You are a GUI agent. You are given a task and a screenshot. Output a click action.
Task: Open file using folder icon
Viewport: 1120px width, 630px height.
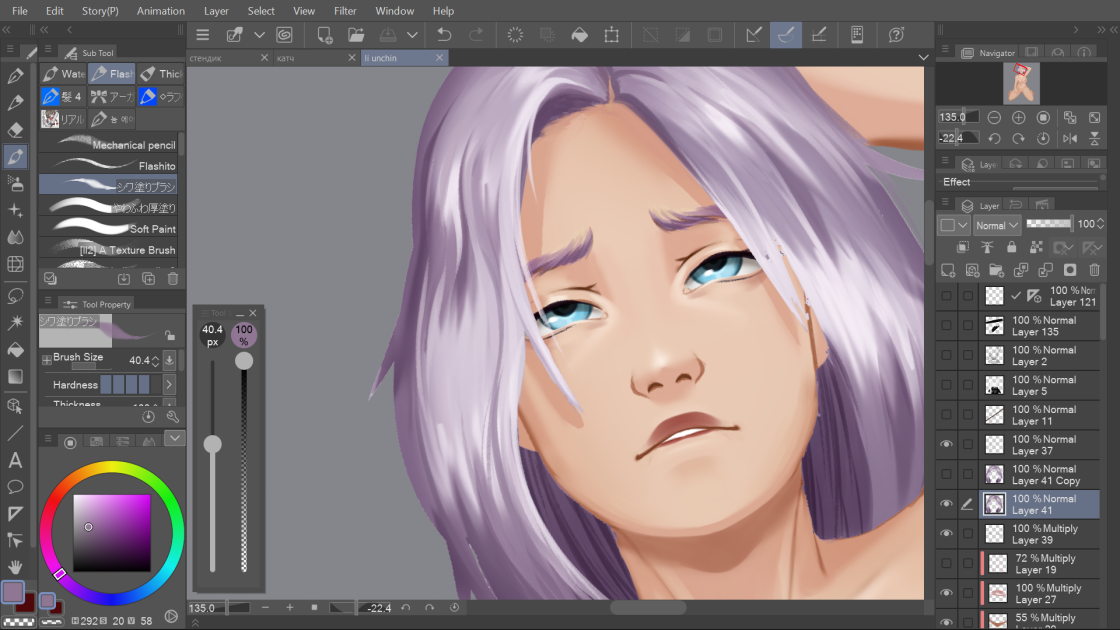[356, 35]
